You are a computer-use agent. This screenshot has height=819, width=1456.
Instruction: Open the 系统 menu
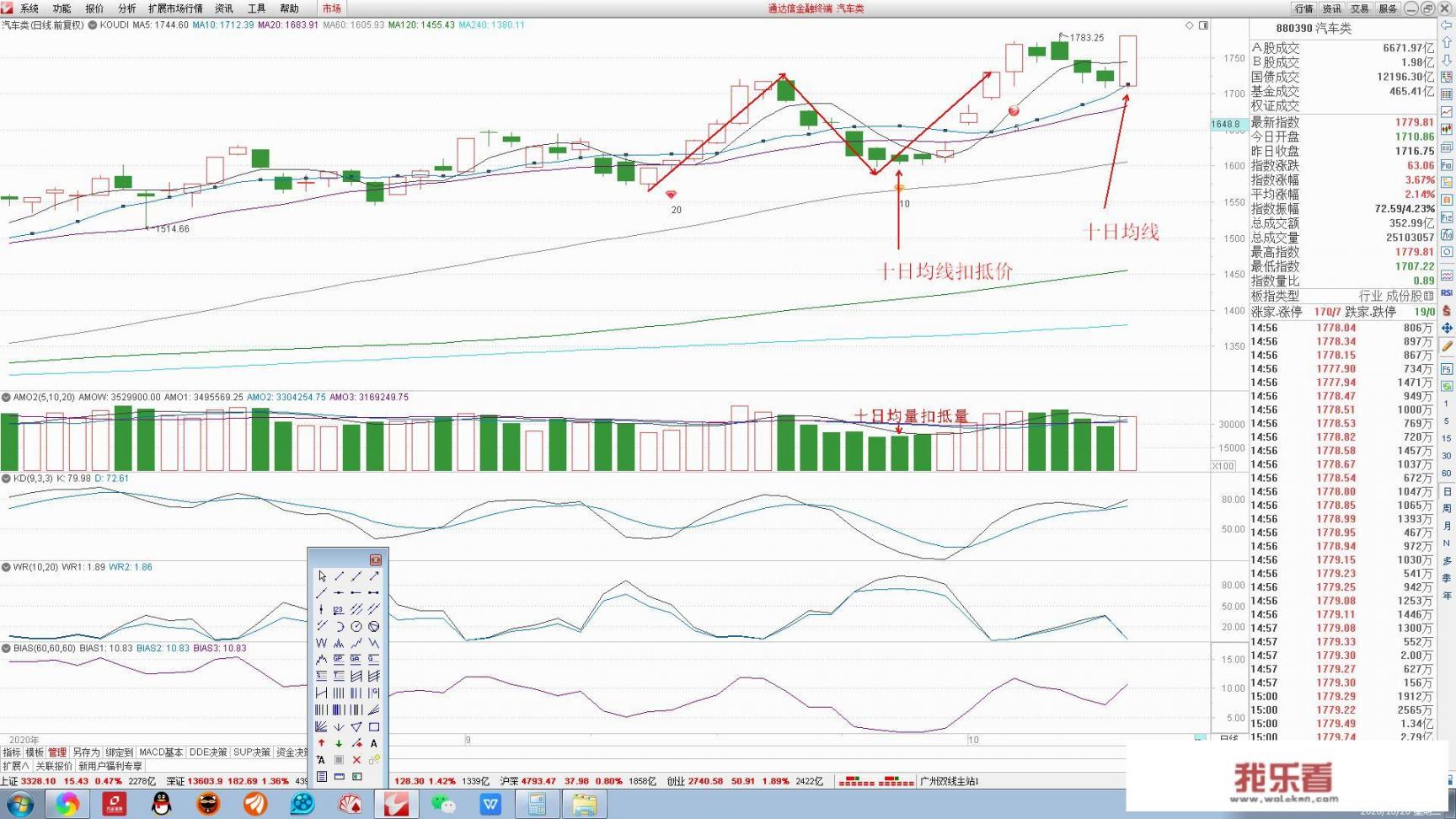pos(29,8)
